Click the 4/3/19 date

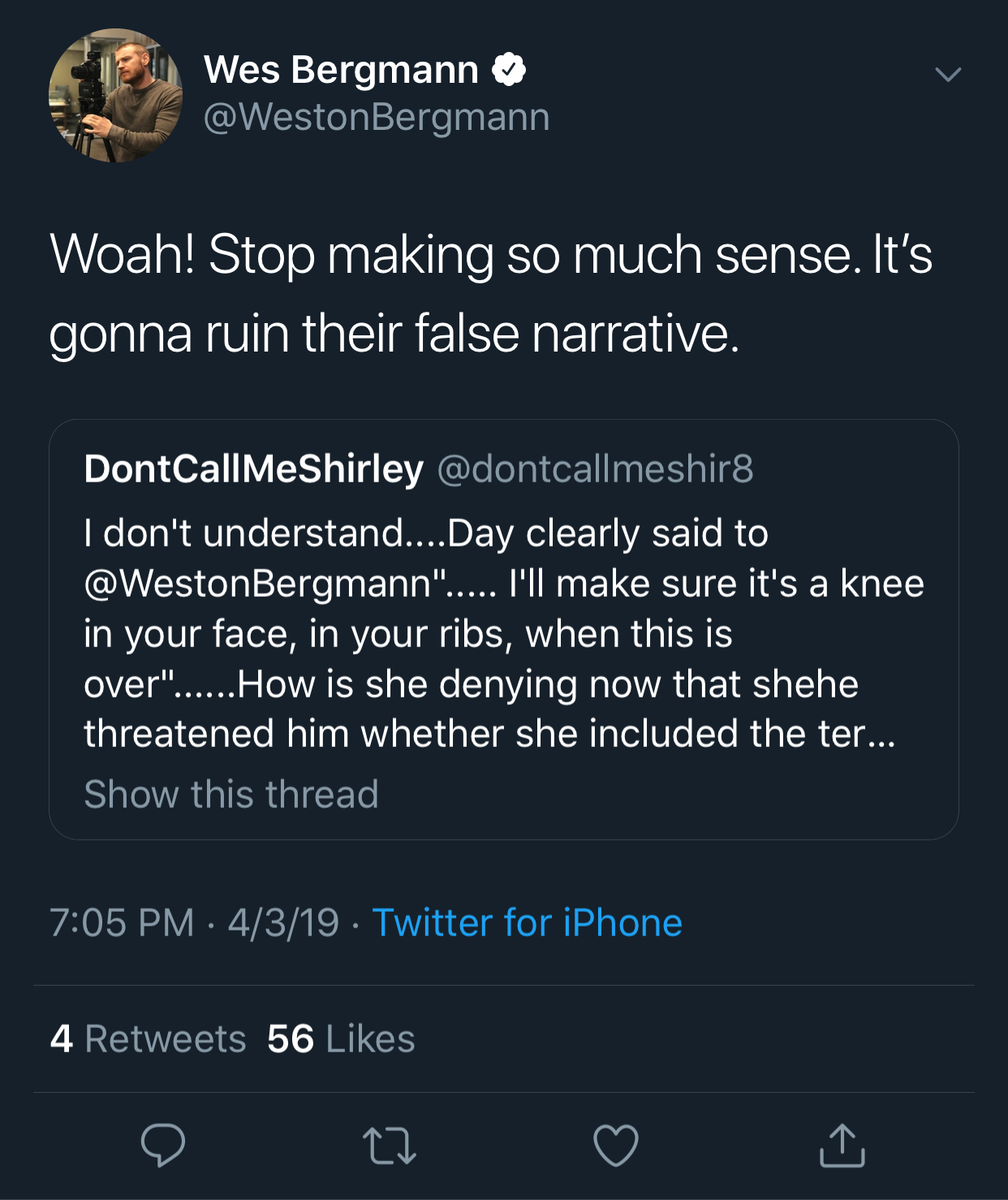coord(283,923)
